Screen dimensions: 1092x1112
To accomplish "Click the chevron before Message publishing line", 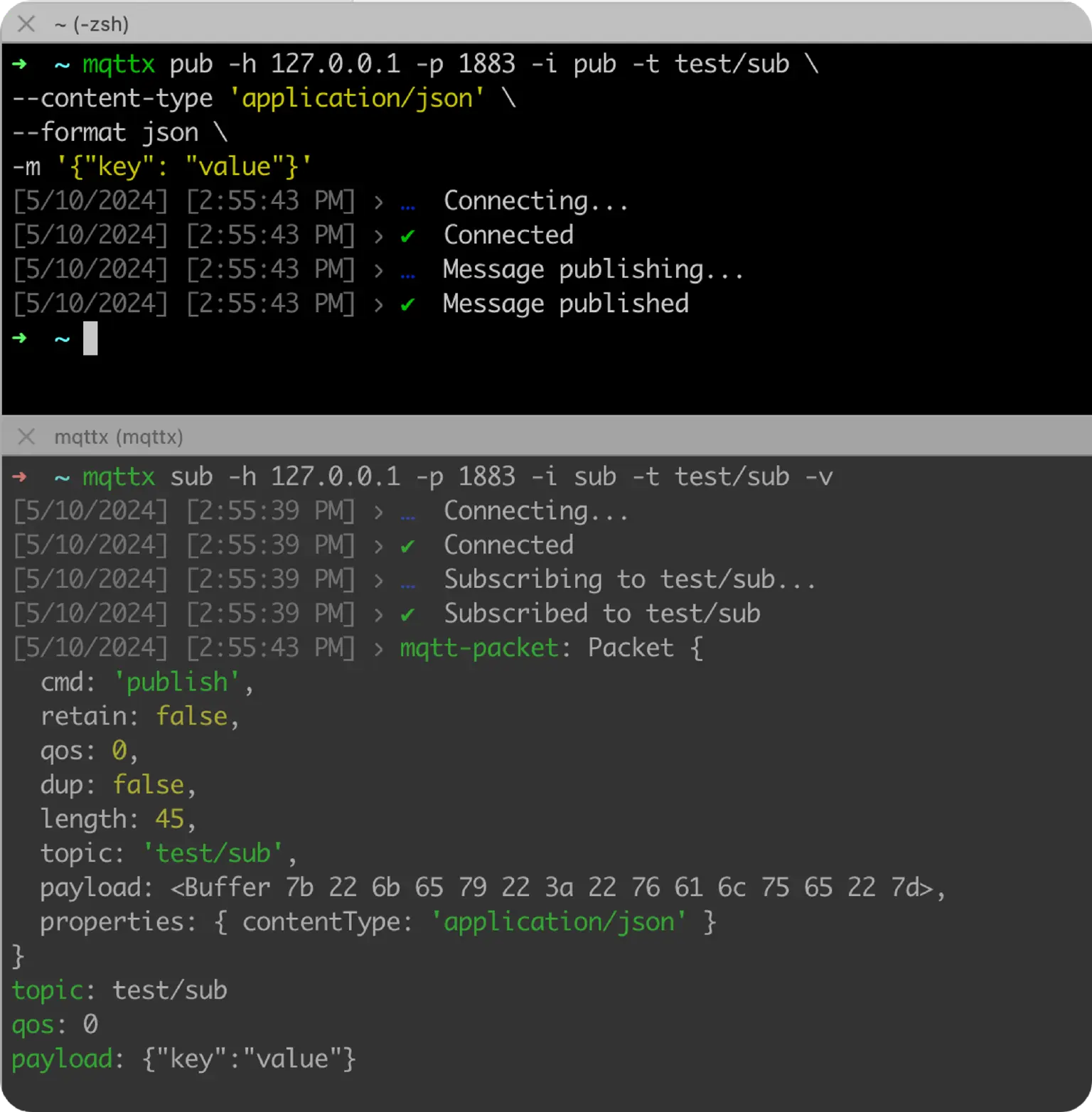I will pos(378,269).
